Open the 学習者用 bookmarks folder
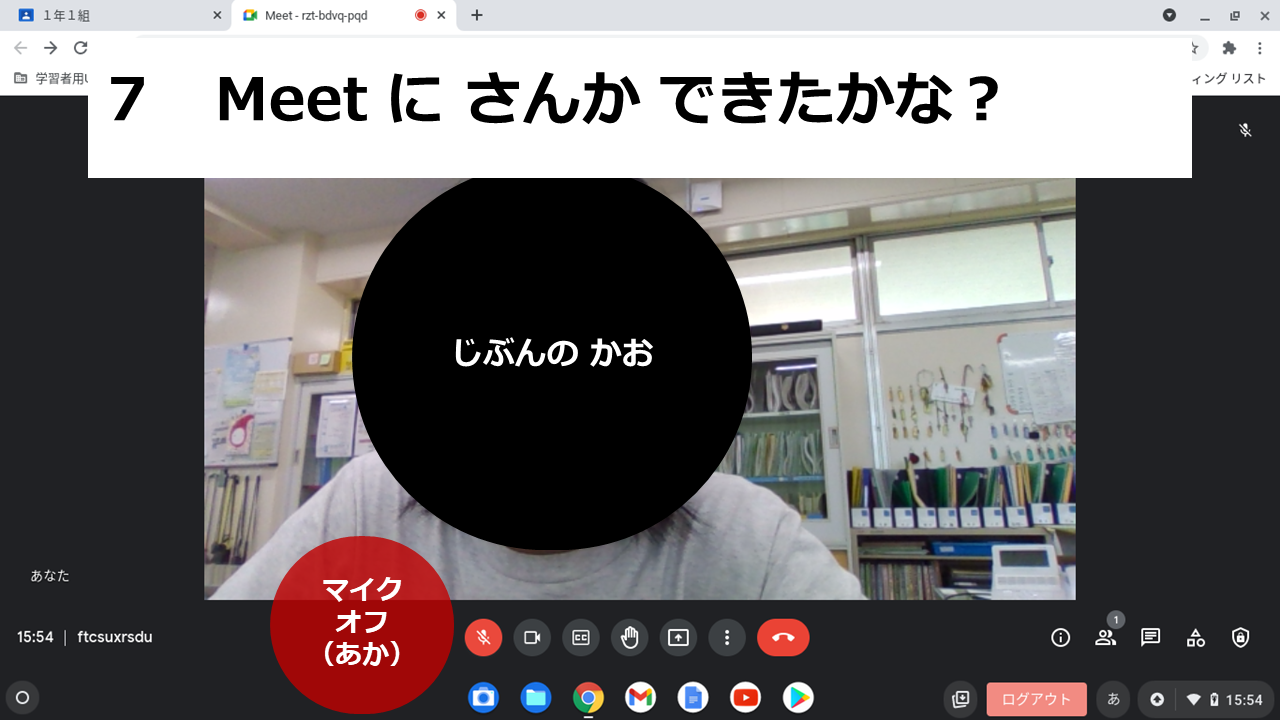This screenshot has width=1280, height=720. (x=51, y=78)
